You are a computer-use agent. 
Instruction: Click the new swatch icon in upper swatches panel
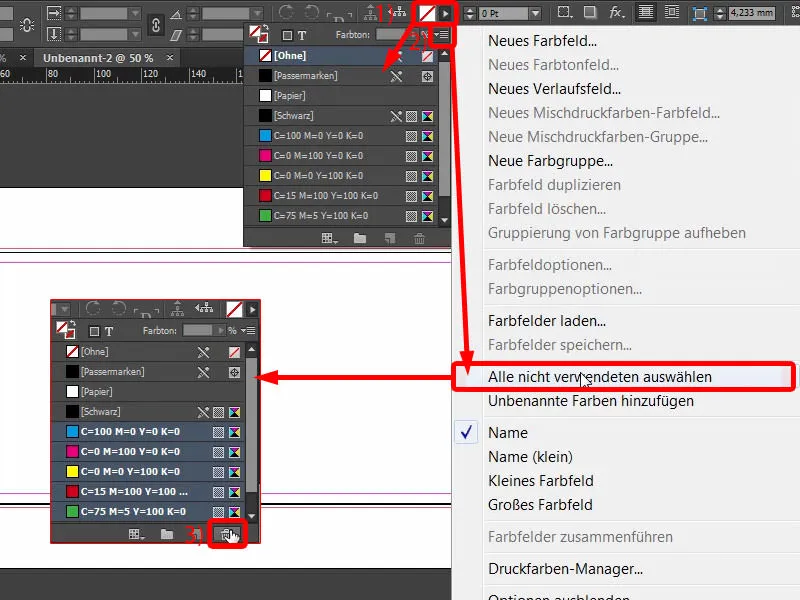(x=390, y=238)
